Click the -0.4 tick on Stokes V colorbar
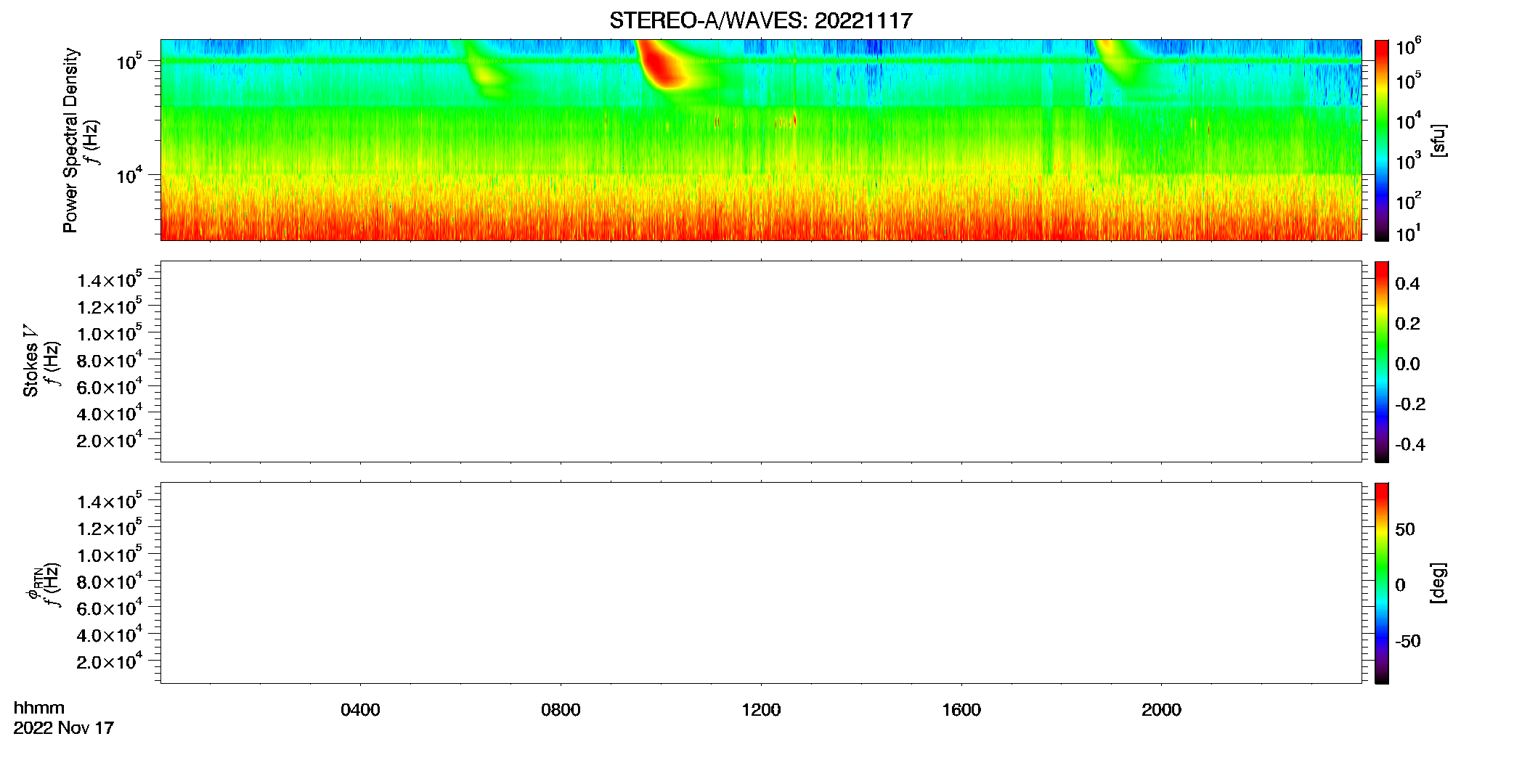The image size is (1522, 784). point(1409,444)
